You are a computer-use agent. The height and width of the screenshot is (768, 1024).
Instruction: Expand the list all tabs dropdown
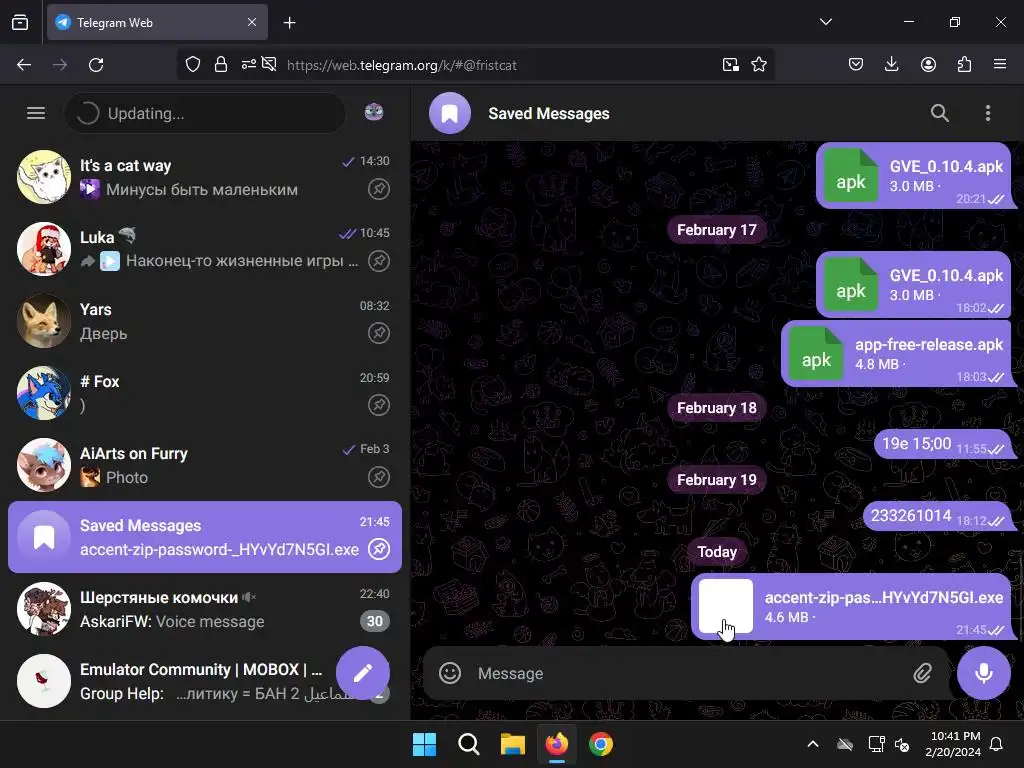click(x=825, y=22)
